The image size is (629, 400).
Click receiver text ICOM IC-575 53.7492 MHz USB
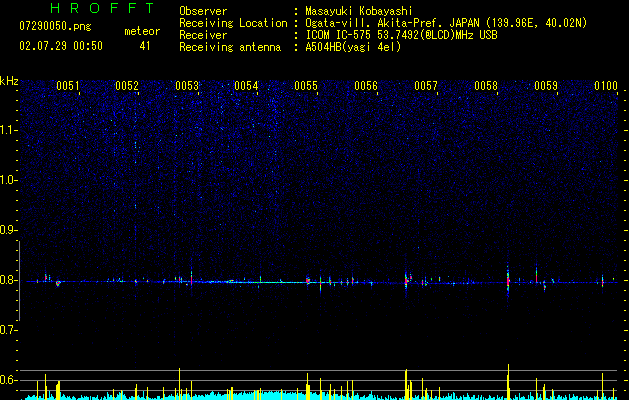pos(401,35)
